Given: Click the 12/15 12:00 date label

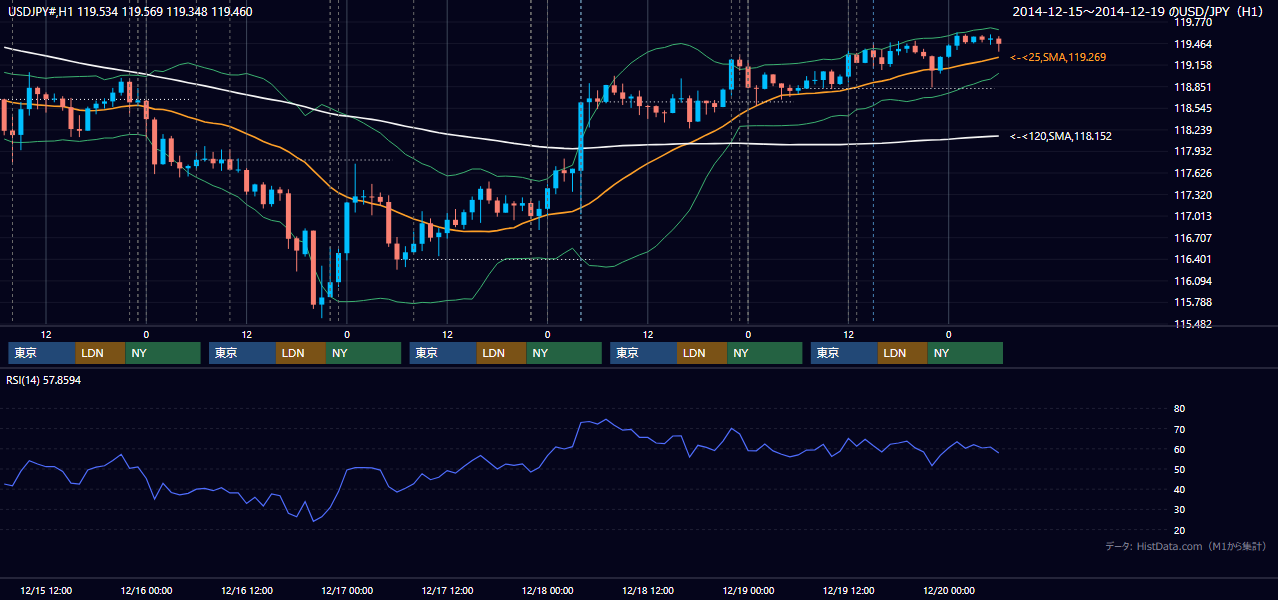Looking at the screenshot, I should (45, 590).
